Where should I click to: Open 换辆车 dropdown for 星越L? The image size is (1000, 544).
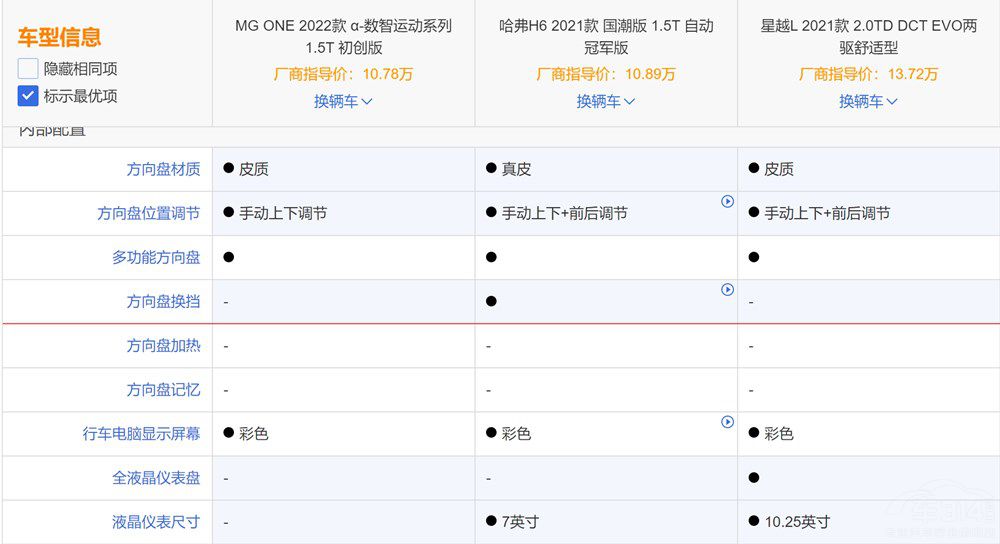pos(868,101)
